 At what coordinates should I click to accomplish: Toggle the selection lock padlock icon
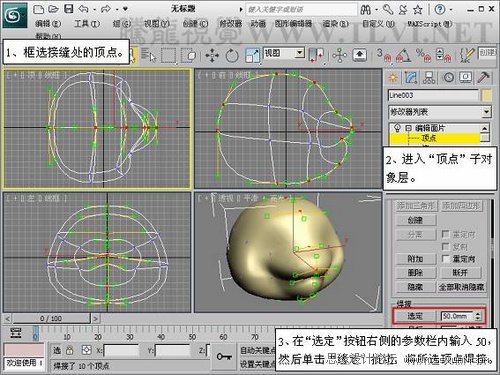click(69, 350)
